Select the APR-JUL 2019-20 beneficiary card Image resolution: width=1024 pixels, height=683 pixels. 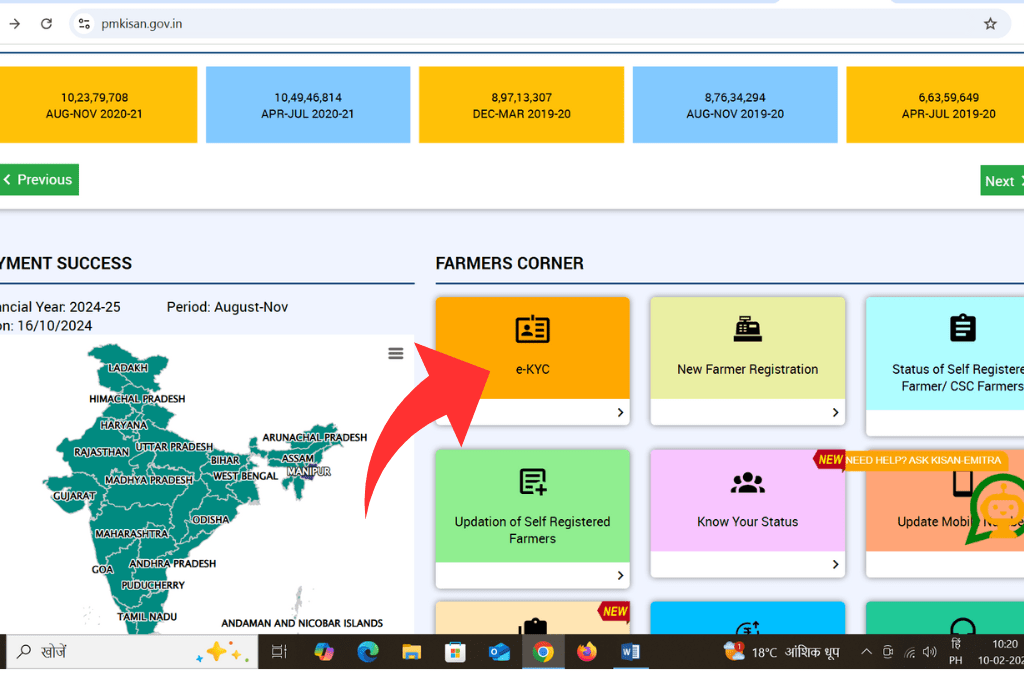[x=935, y=104]
